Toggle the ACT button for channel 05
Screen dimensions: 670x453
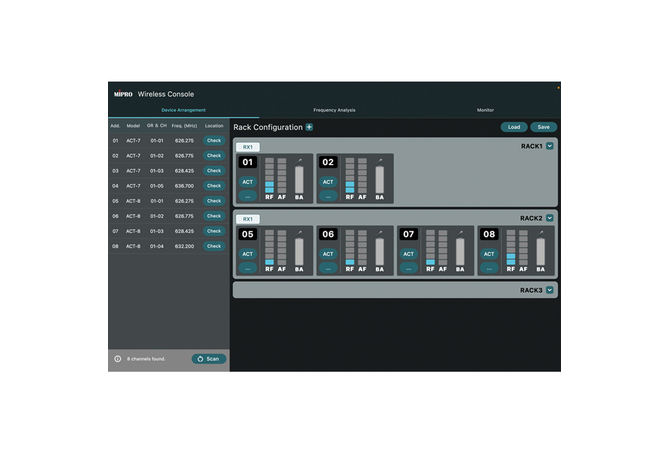pyautogui.click(x=248, y=254)
